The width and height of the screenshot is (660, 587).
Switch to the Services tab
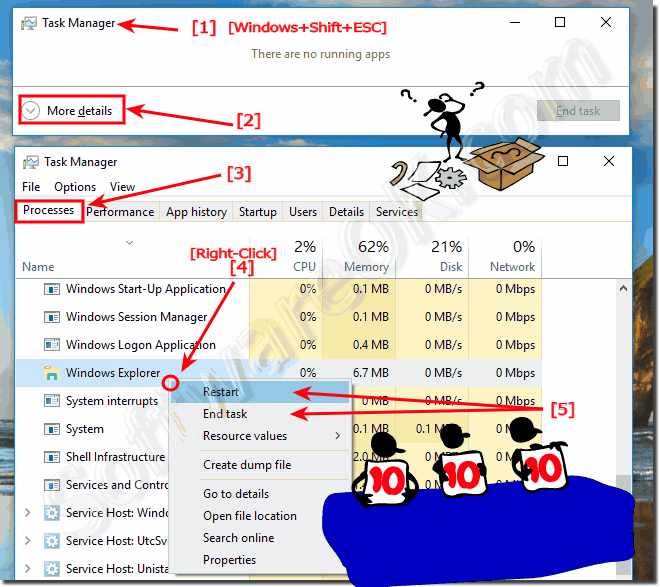397,212
